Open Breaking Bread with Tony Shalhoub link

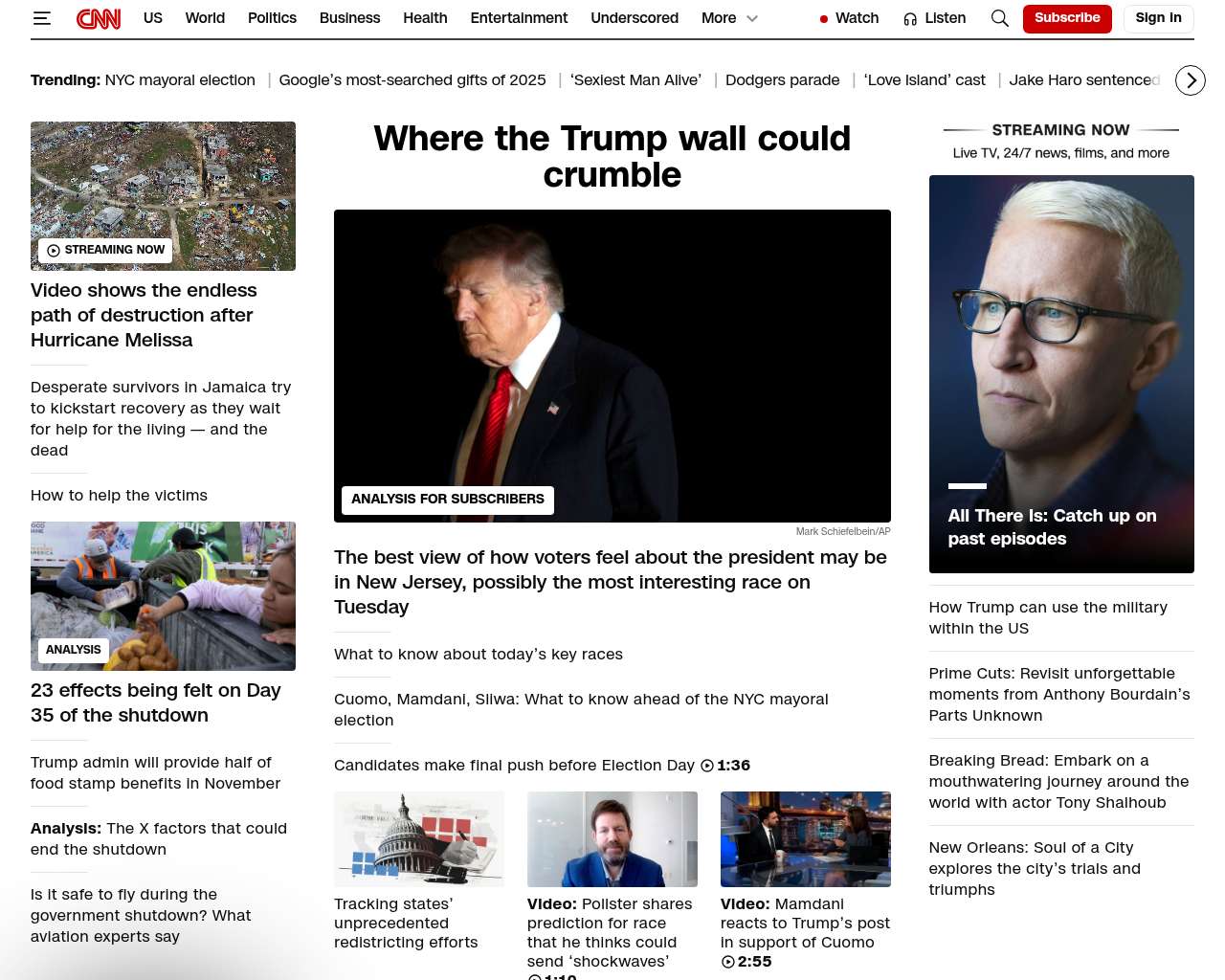[1058, 782]
